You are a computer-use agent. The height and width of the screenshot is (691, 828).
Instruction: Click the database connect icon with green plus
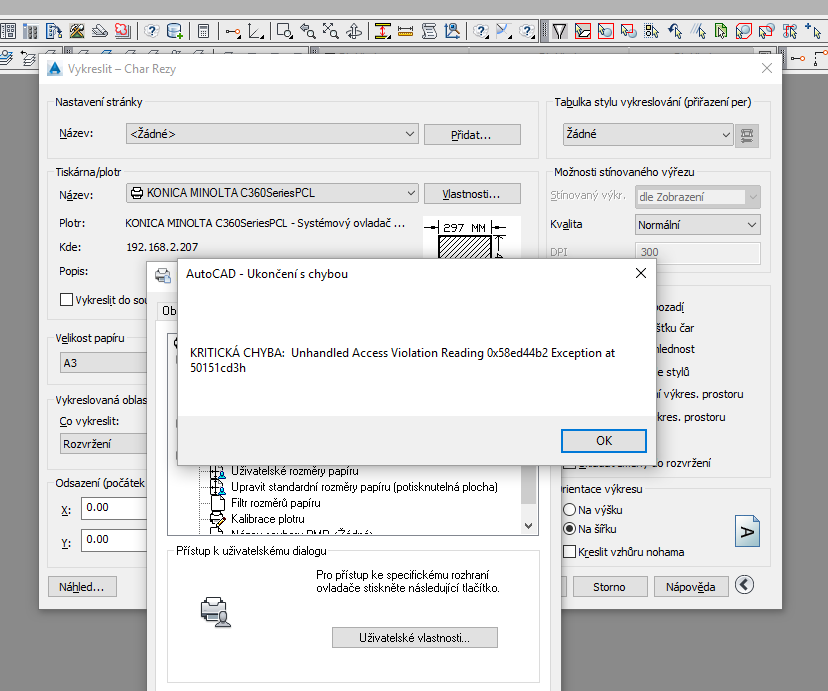(x=175, y=31)
